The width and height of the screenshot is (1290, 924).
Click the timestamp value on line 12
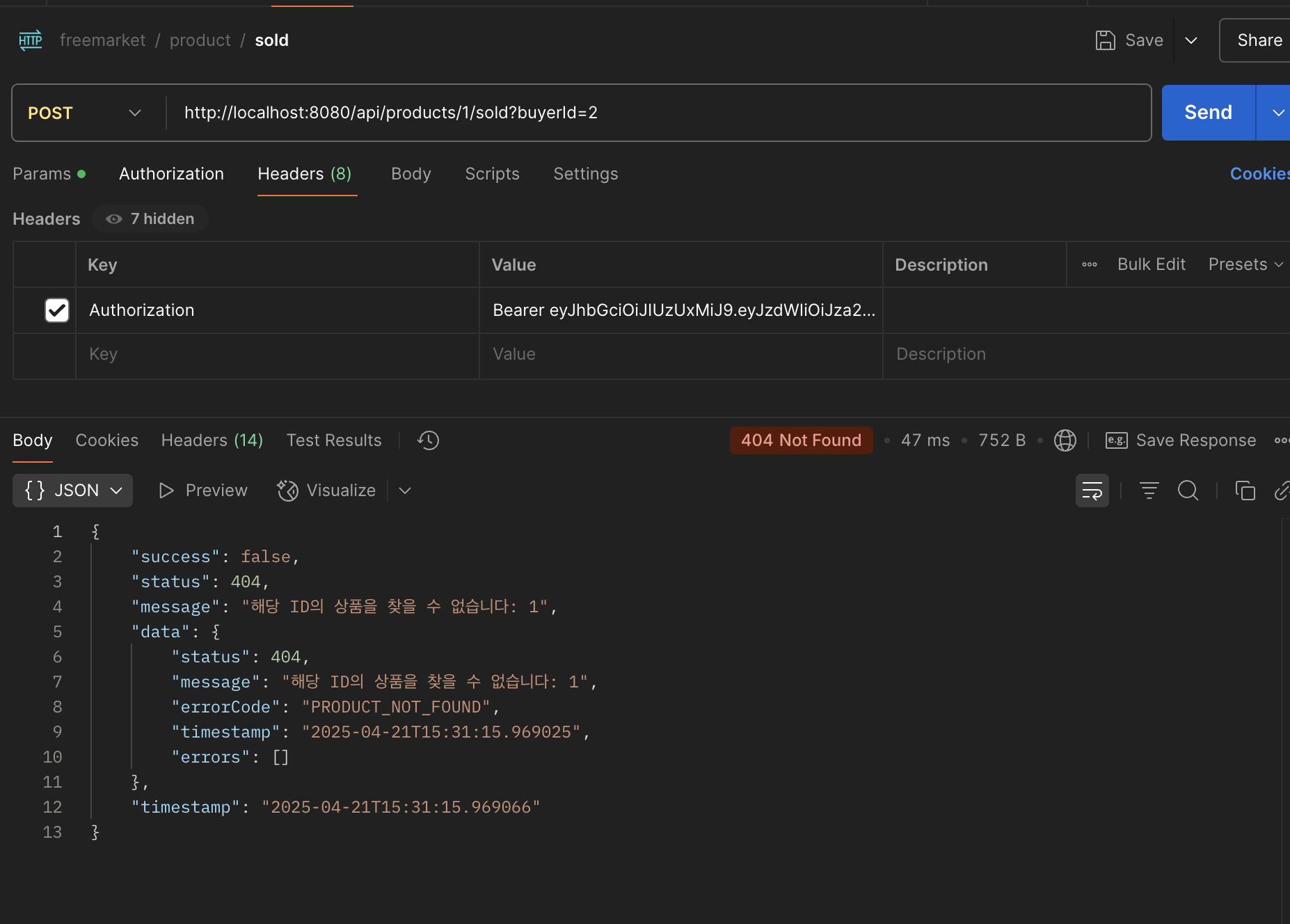coord(401,807)
